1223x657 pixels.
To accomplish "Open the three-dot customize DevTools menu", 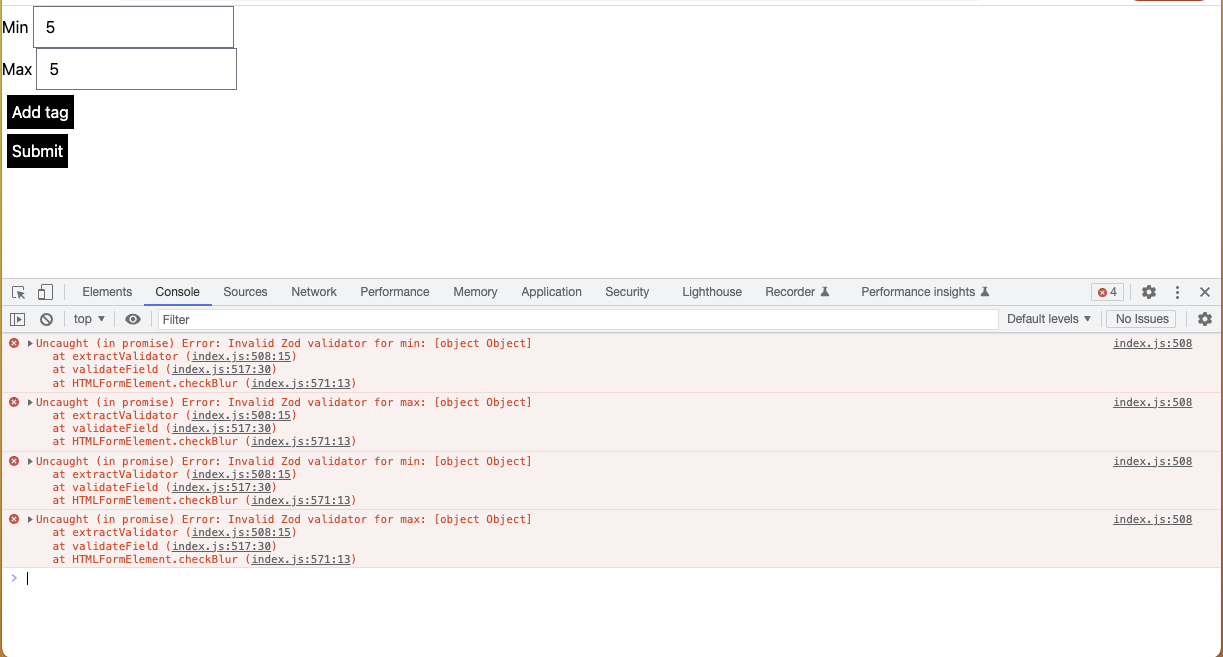I will [x=1177, y=291].
